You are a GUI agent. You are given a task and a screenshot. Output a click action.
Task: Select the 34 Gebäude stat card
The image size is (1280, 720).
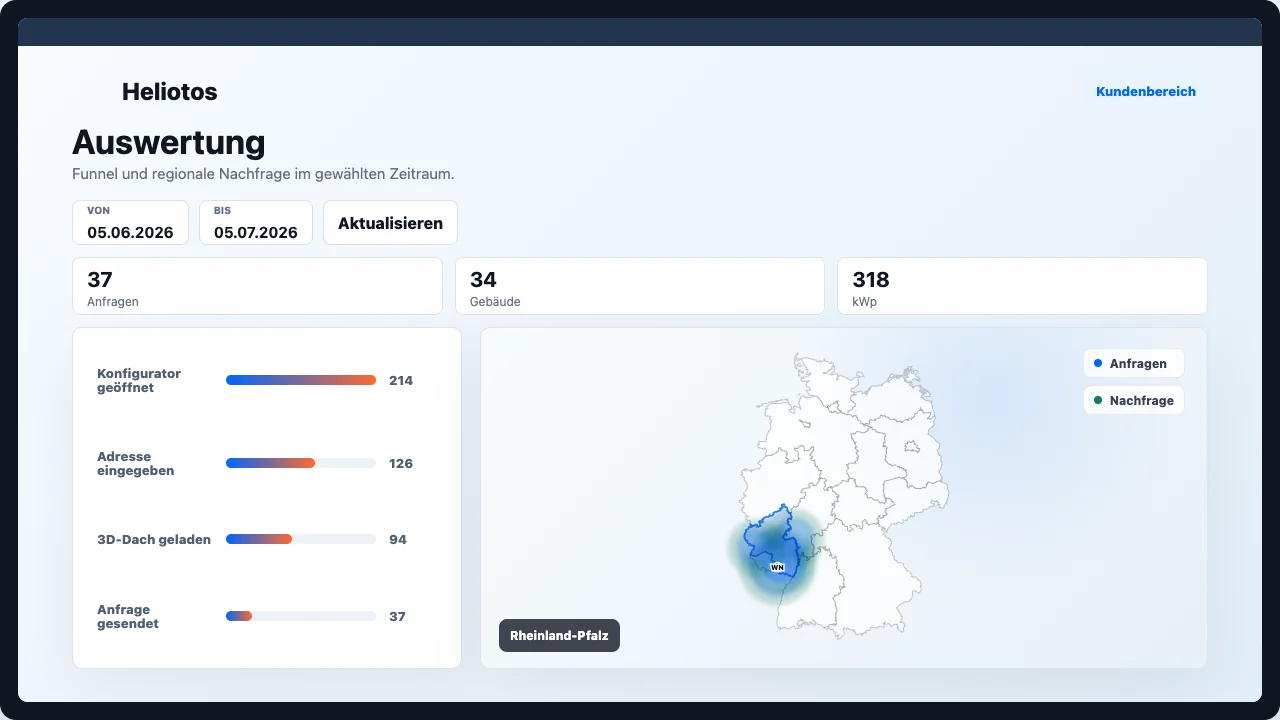[x=640, y=286]
